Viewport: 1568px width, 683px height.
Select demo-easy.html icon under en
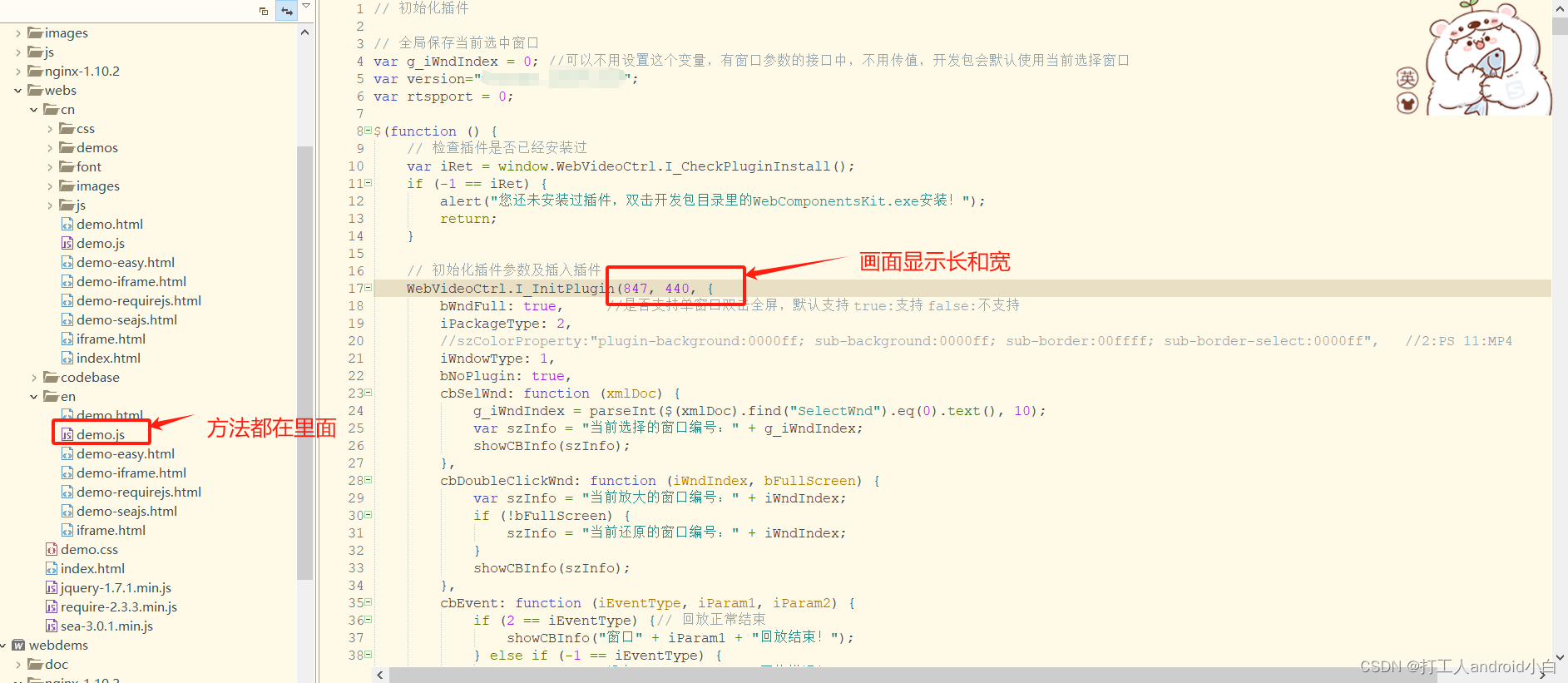67,454
